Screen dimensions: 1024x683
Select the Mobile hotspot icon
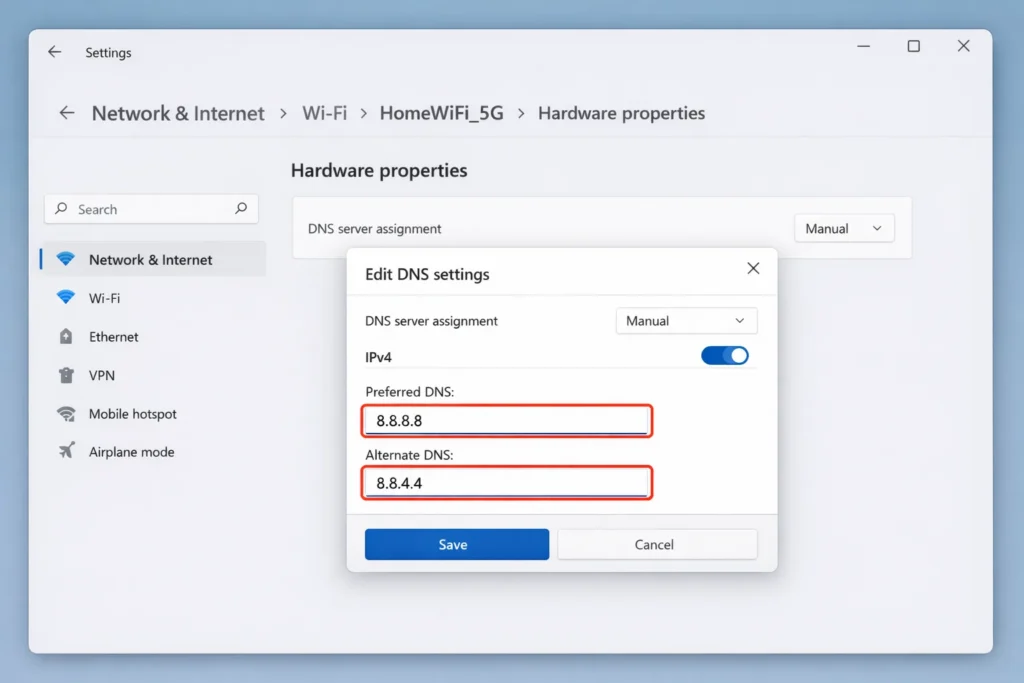point(66,413)
